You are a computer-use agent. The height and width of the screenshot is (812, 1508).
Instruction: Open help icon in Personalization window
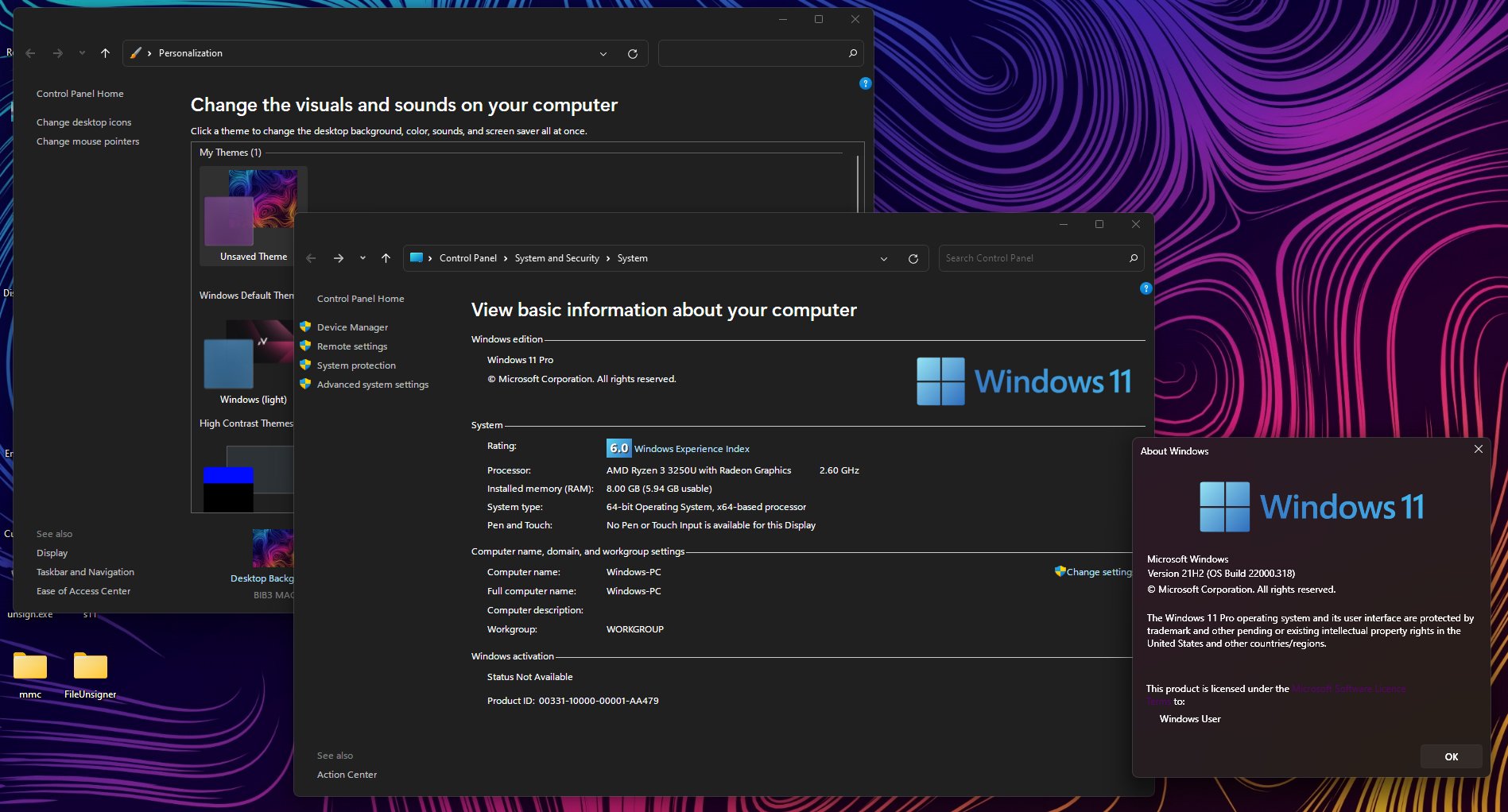pyautogui.click(x=866, y=83)
